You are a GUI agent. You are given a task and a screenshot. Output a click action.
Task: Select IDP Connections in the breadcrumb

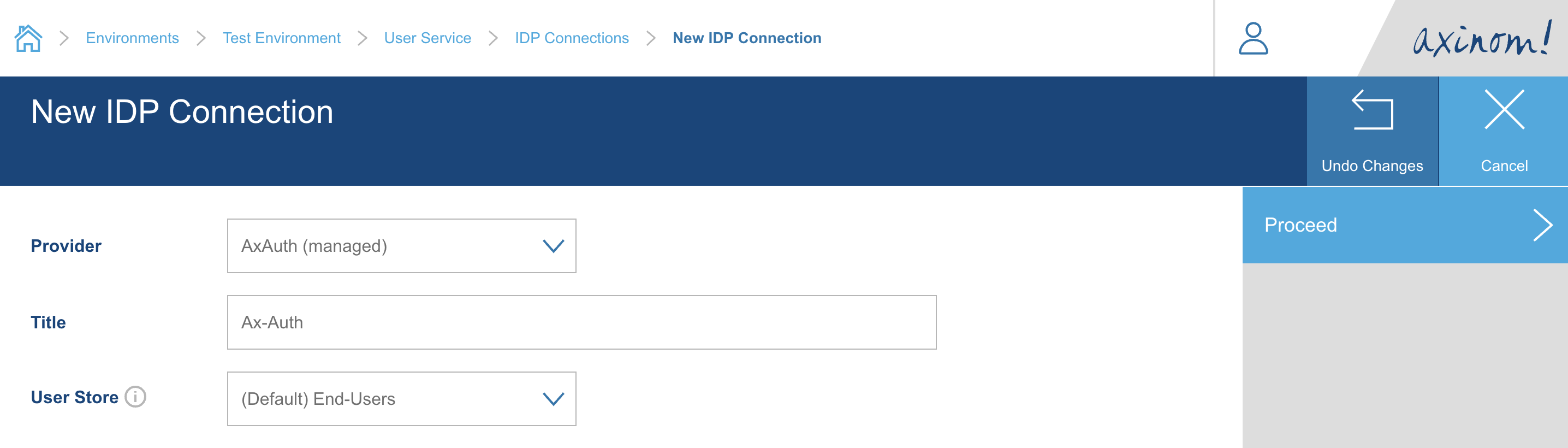pos(572,38)
